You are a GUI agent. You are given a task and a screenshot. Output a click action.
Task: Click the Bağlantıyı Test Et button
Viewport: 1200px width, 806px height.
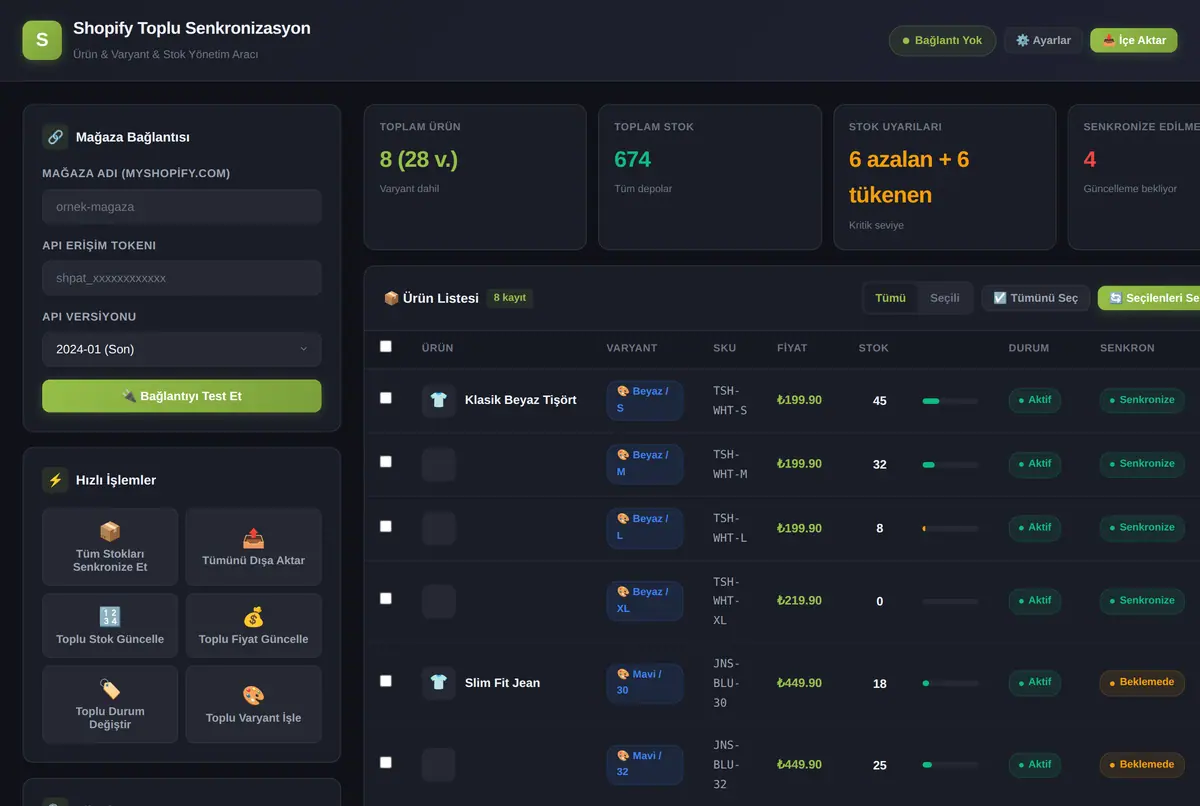point(182,396)
